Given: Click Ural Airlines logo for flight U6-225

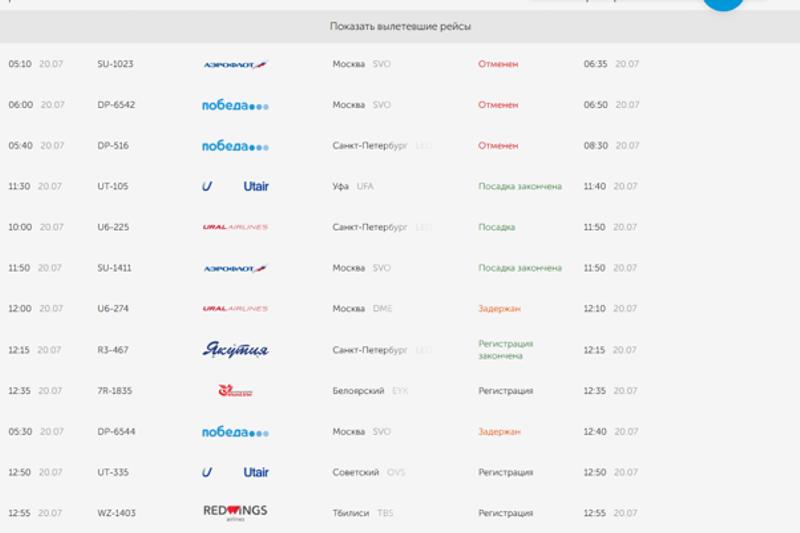Looking at the screenshot, I should [235, 227].
